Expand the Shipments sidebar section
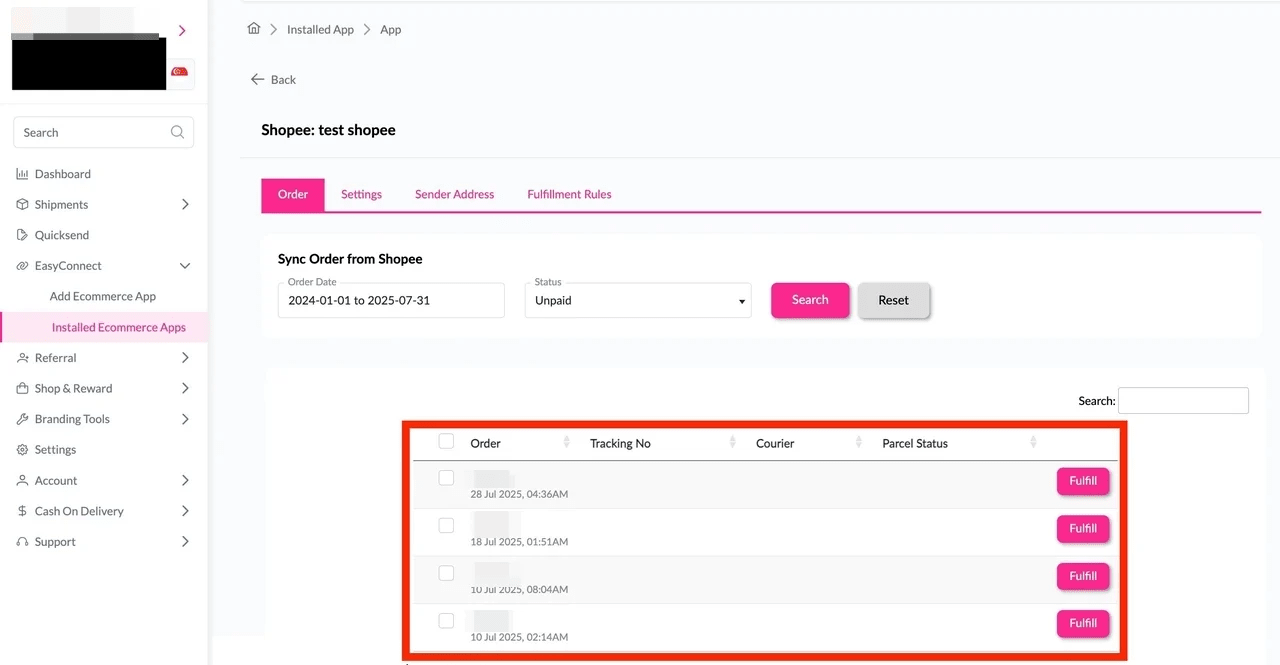Screen dimensions: 1280x665 [x=185, y=204]
